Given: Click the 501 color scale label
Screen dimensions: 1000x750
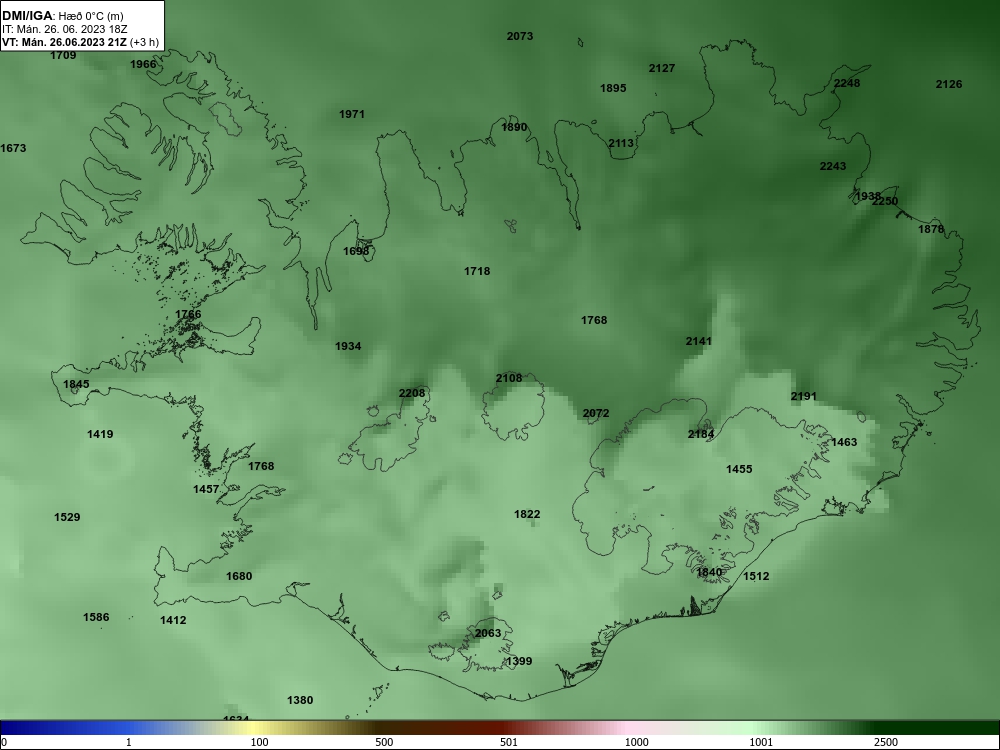Looking at the screenshot, I should (509, 742).
